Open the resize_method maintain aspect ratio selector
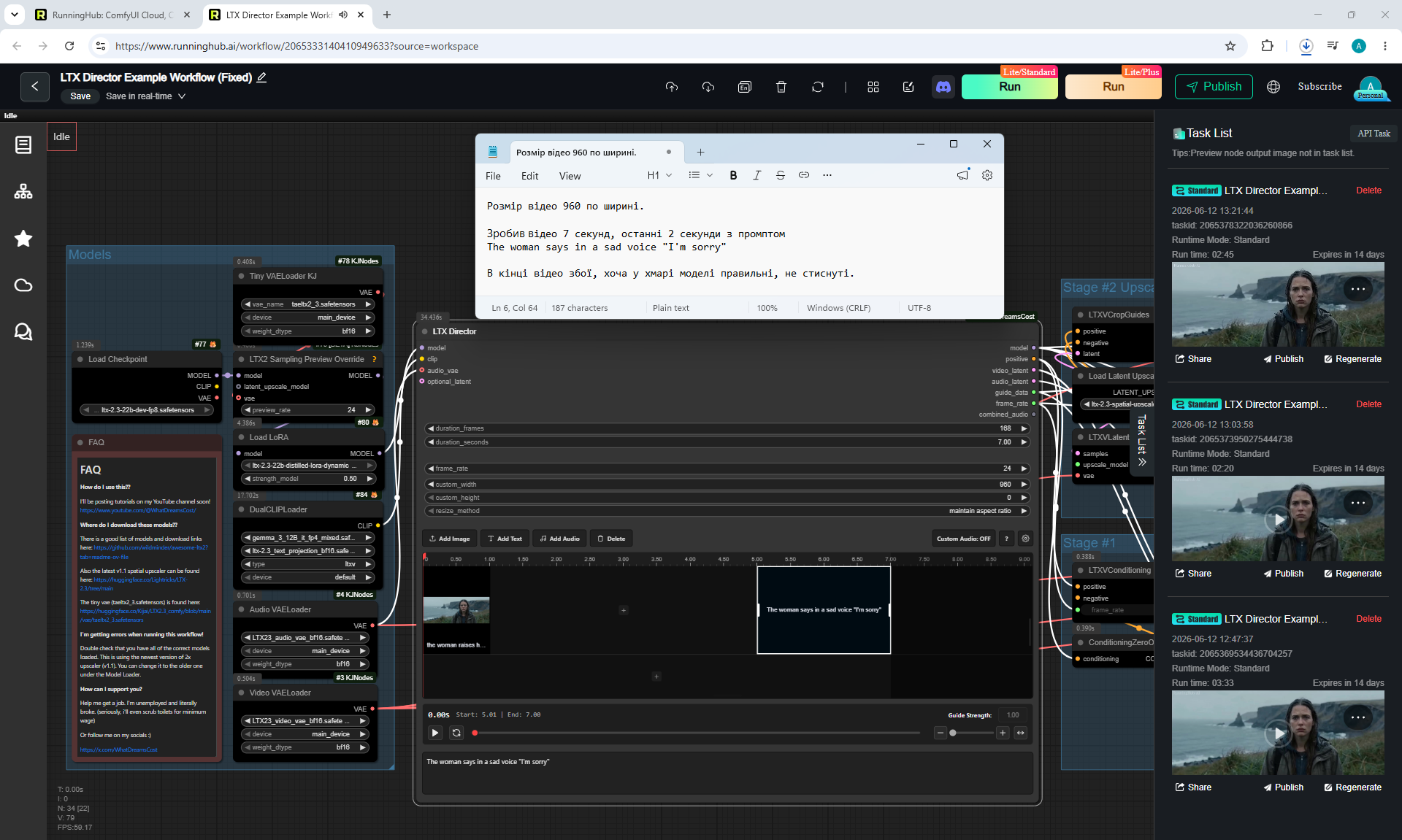 (x=727, y=511)
